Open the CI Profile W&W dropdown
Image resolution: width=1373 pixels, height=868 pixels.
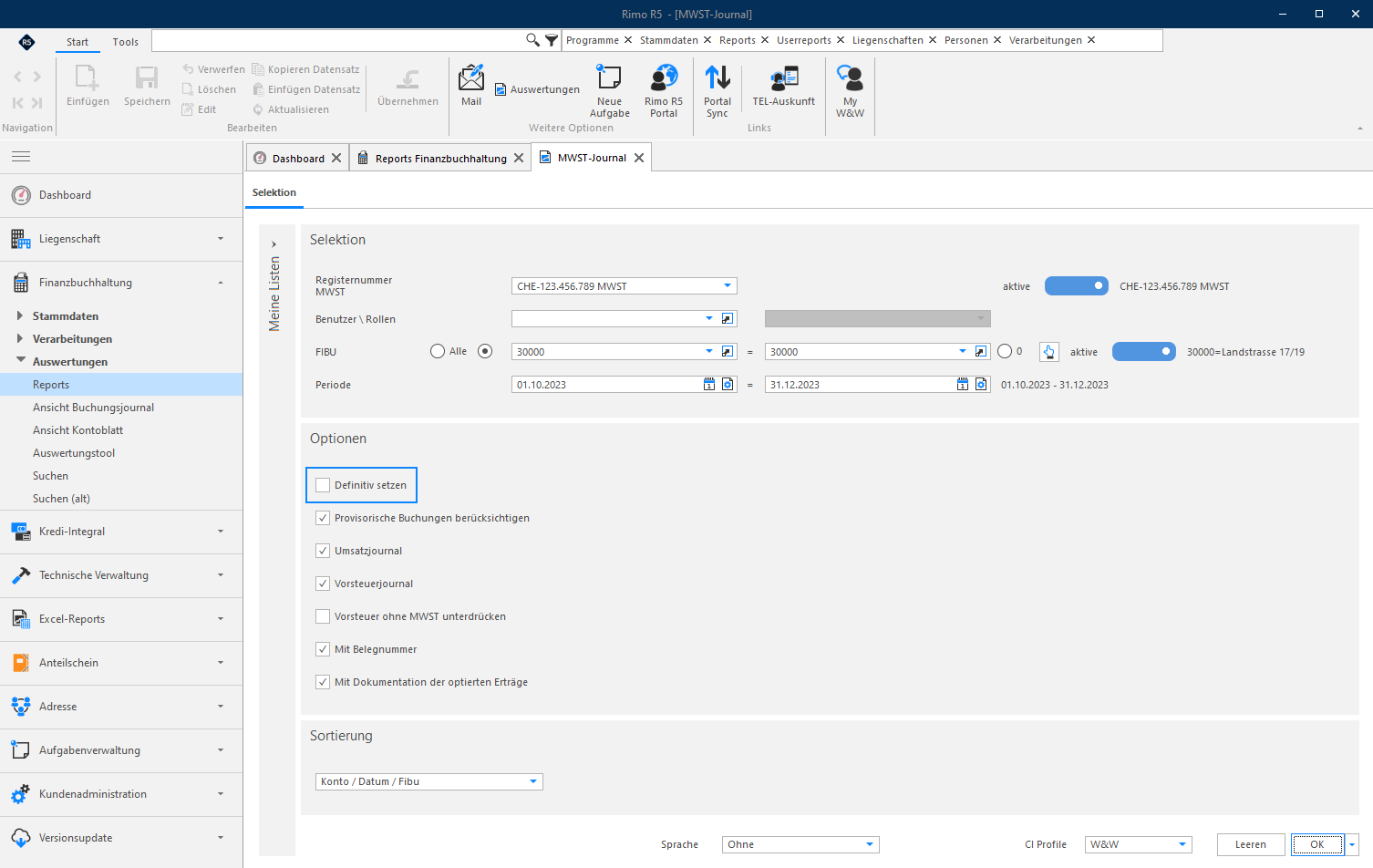pos(1182,844)
